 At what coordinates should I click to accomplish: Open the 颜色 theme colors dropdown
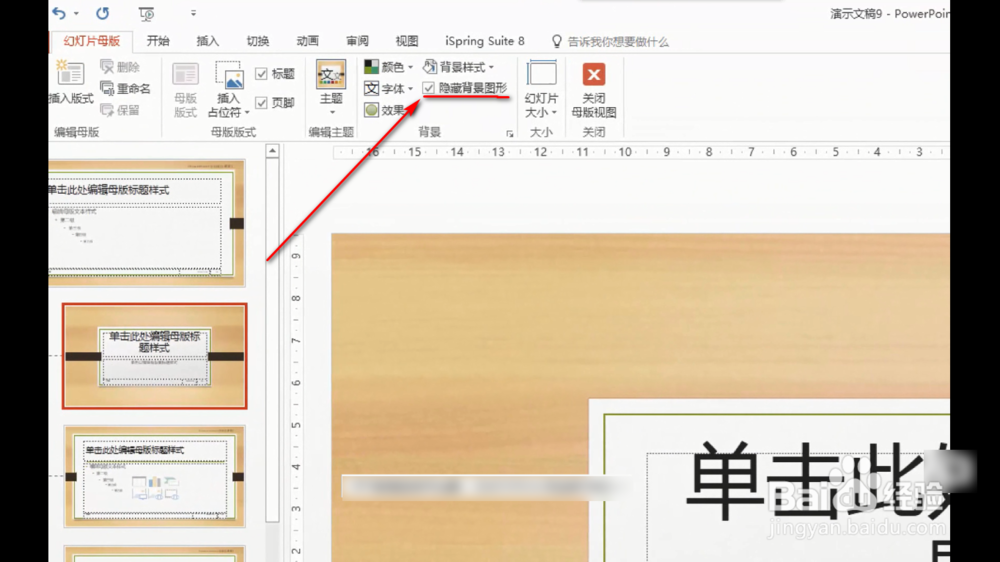pos(389,67)
